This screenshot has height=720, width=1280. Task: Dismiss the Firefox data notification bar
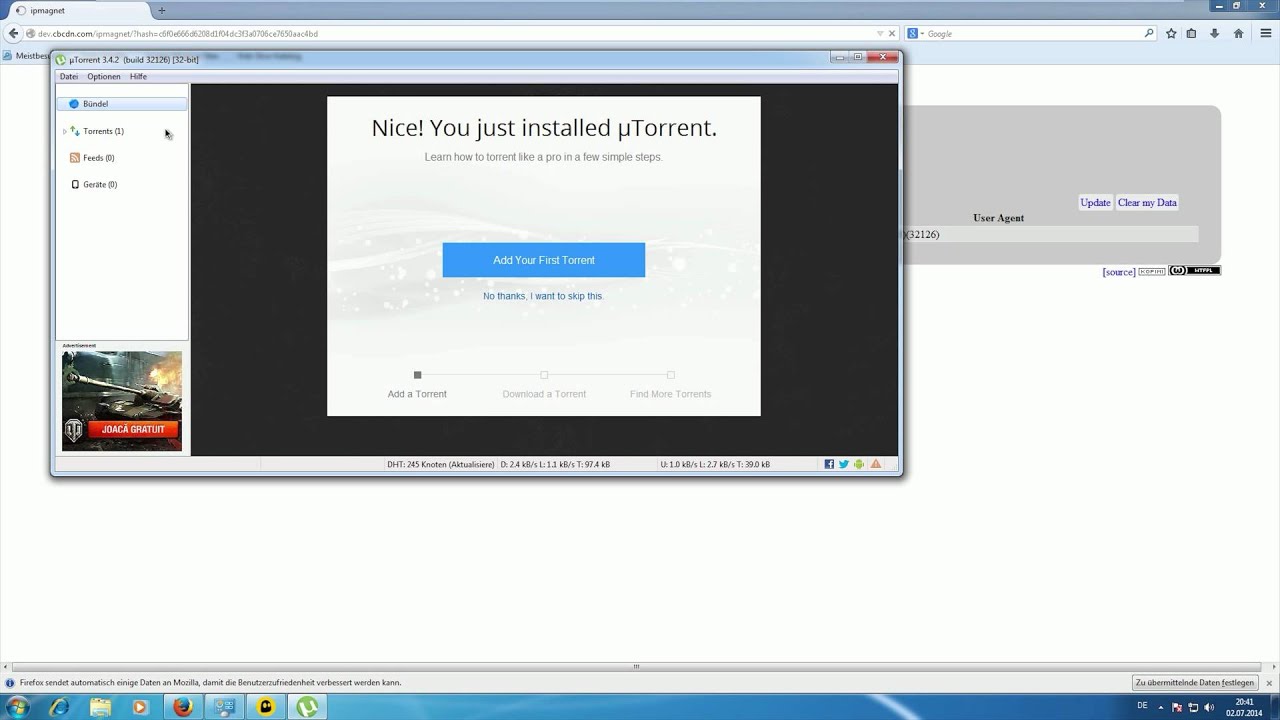[1268, 683]
